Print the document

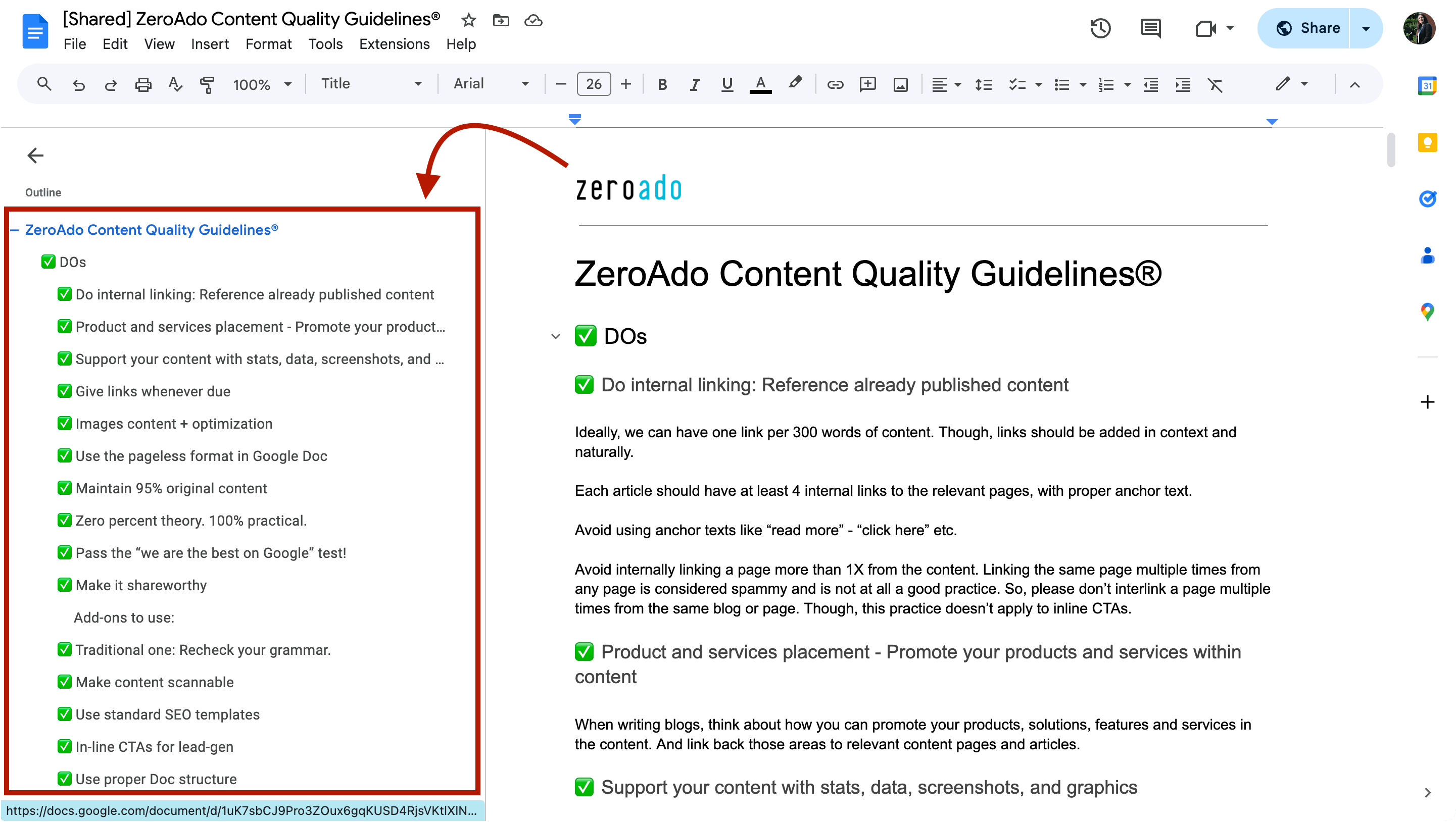[143, 85]
